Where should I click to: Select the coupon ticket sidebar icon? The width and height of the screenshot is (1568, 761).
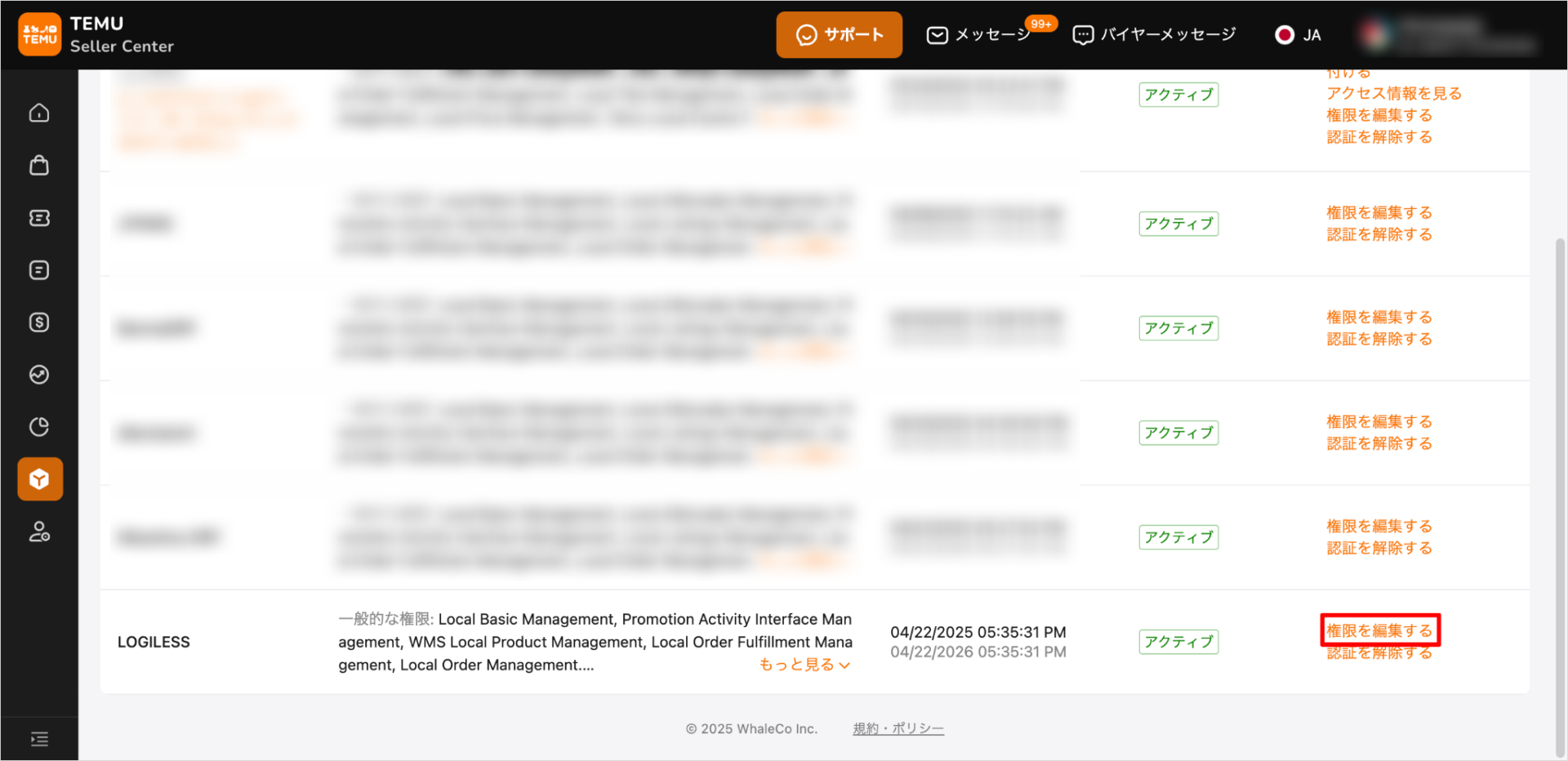39,218
